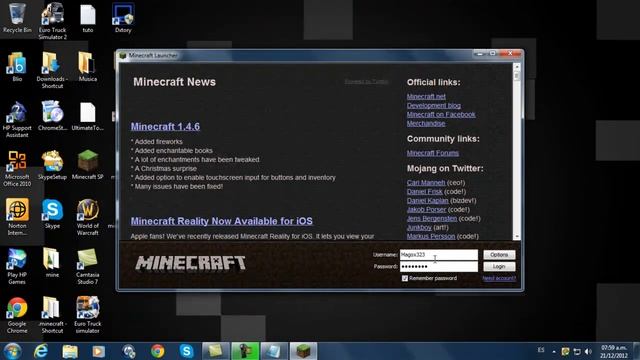
Task: Open the taskbar clock and date
Action: click(x=614, y=351)
